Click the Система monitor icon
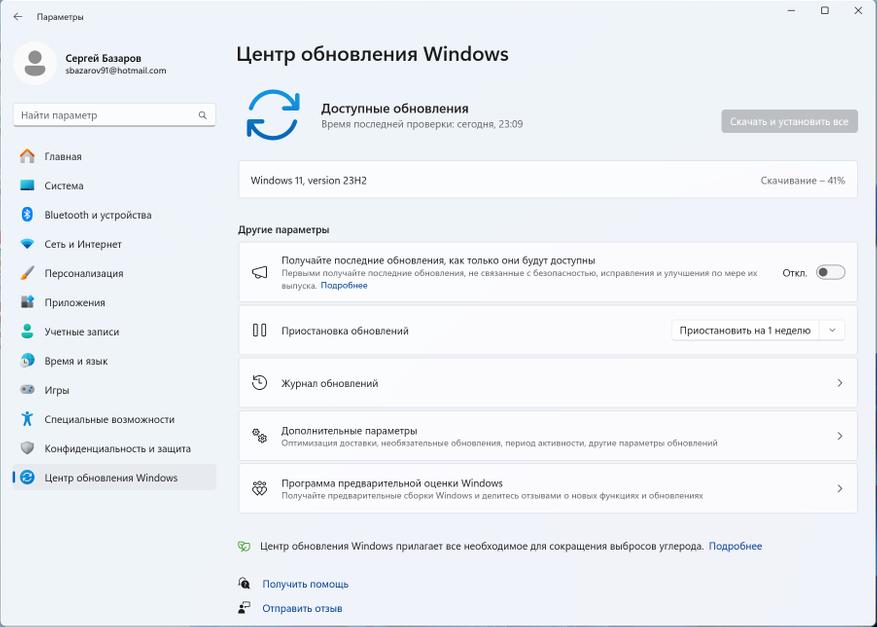 27,185
